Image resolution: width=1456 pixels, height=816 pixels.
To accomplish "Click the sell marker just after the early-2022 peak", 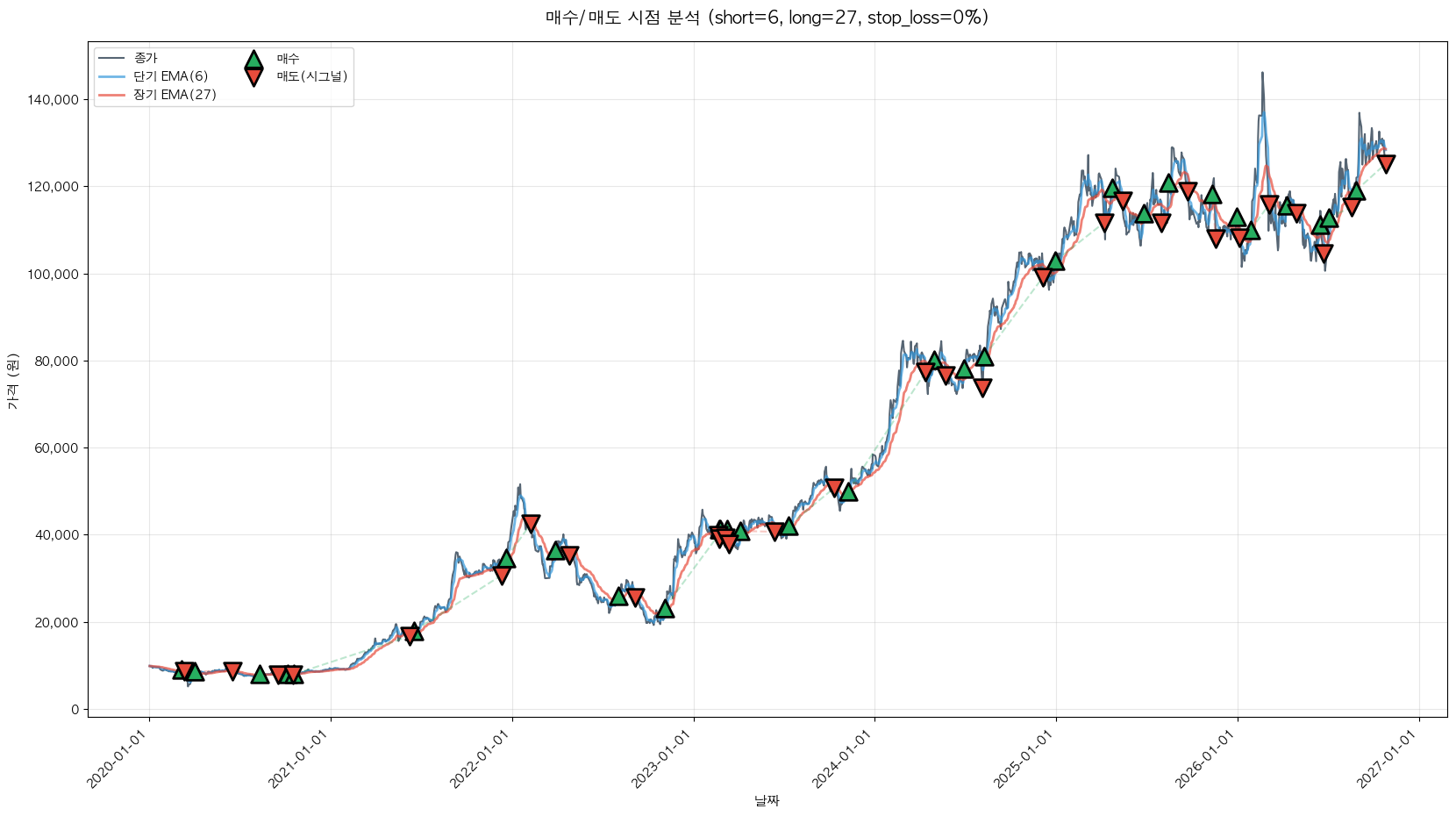I will [x=531, y=524].
